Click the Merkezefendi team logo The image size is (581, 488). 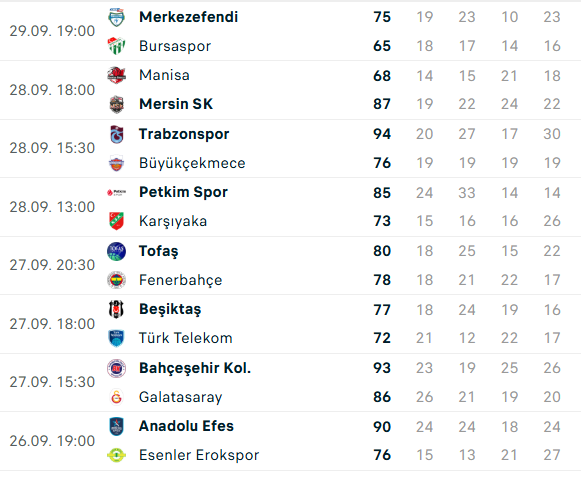click(116, 17)
